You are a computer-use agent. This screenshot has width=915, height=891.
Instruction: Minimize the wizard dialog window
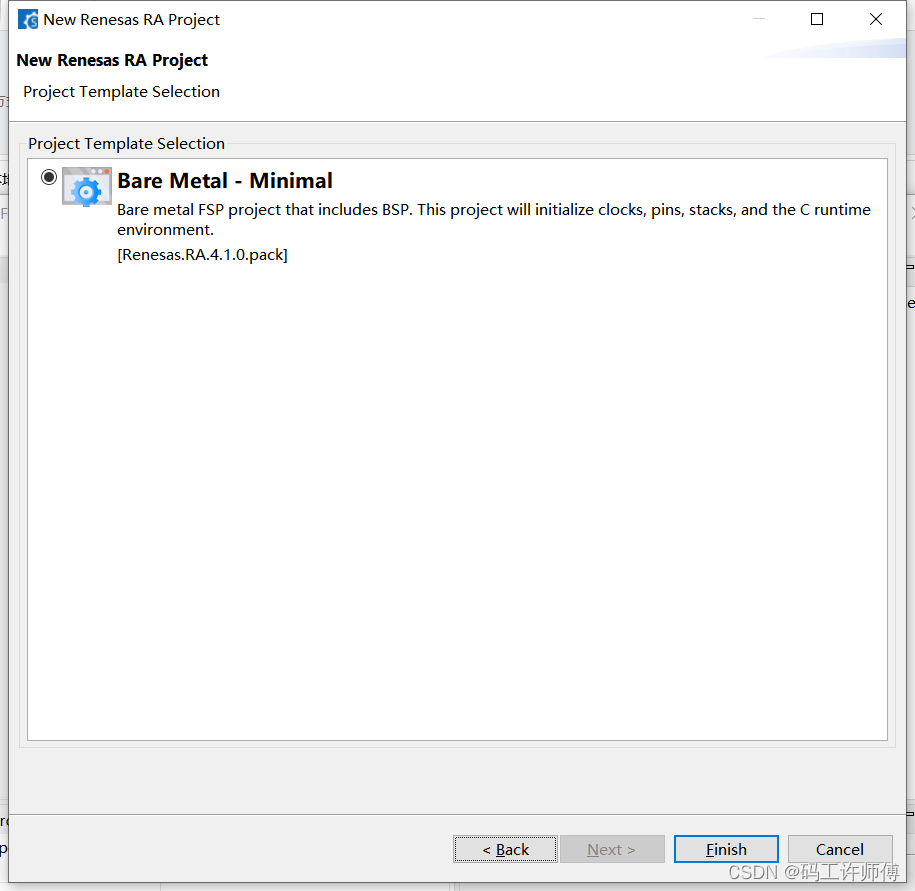759,19
